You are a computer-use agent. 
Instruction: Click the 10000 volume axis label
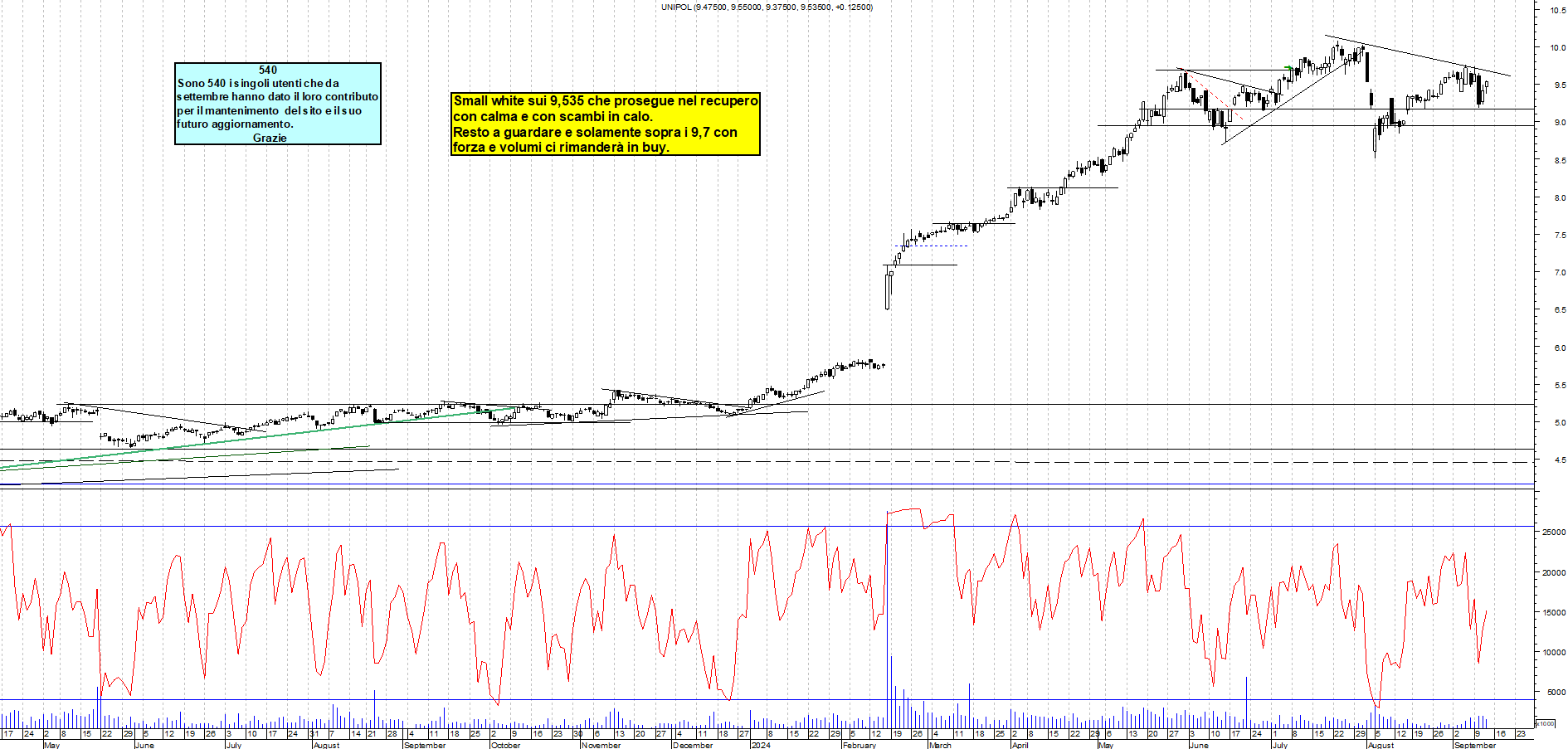(1554, 652)
